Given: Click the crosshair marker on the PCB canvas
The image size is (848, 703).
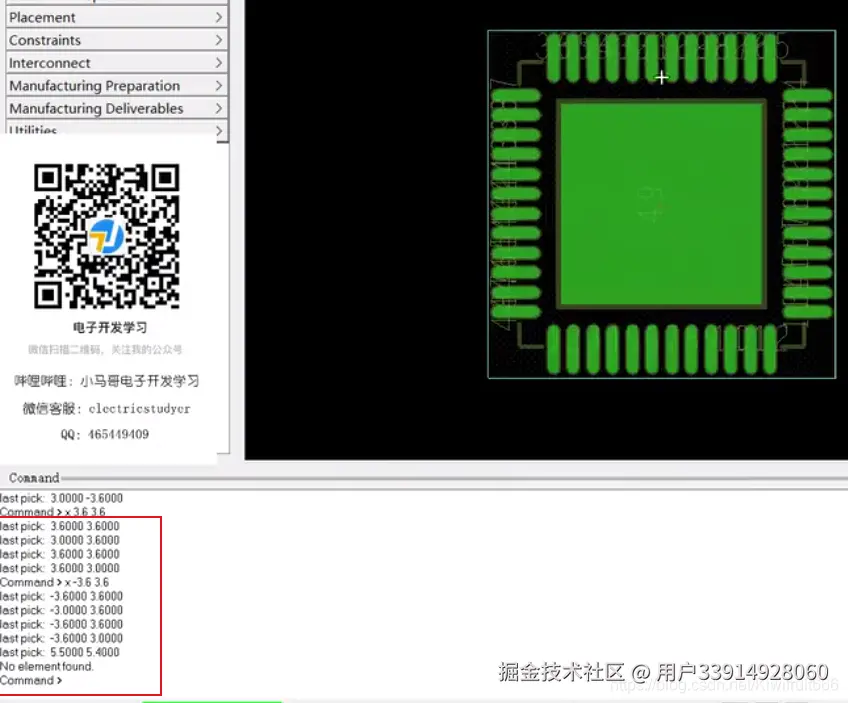Looking at the screenshot, I should point(662,77).
